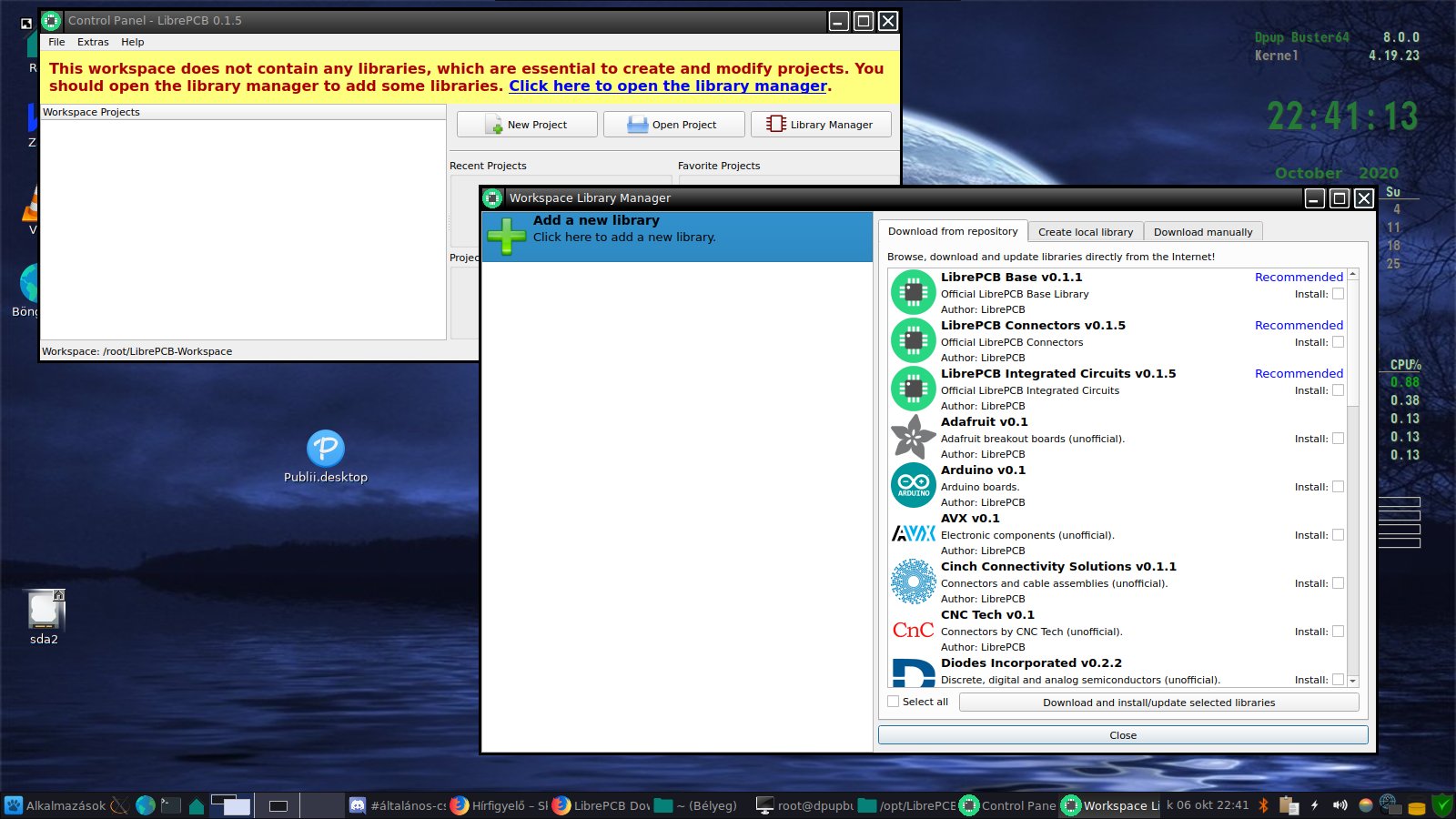Screen dimensions: 1456x819
Task: Click the power lightning tray icon
Action: [x=1314, y=805]
